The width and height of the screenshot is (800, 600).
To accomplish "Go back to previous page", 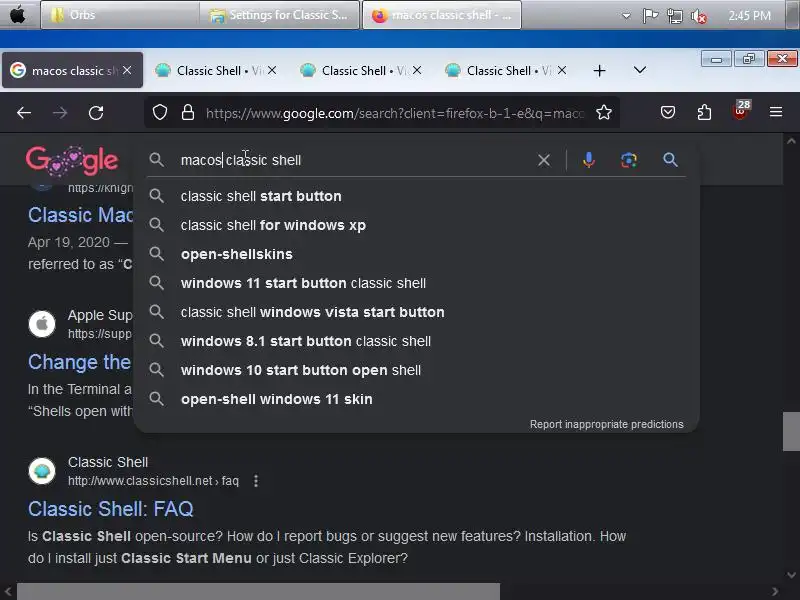I will 24,112.
